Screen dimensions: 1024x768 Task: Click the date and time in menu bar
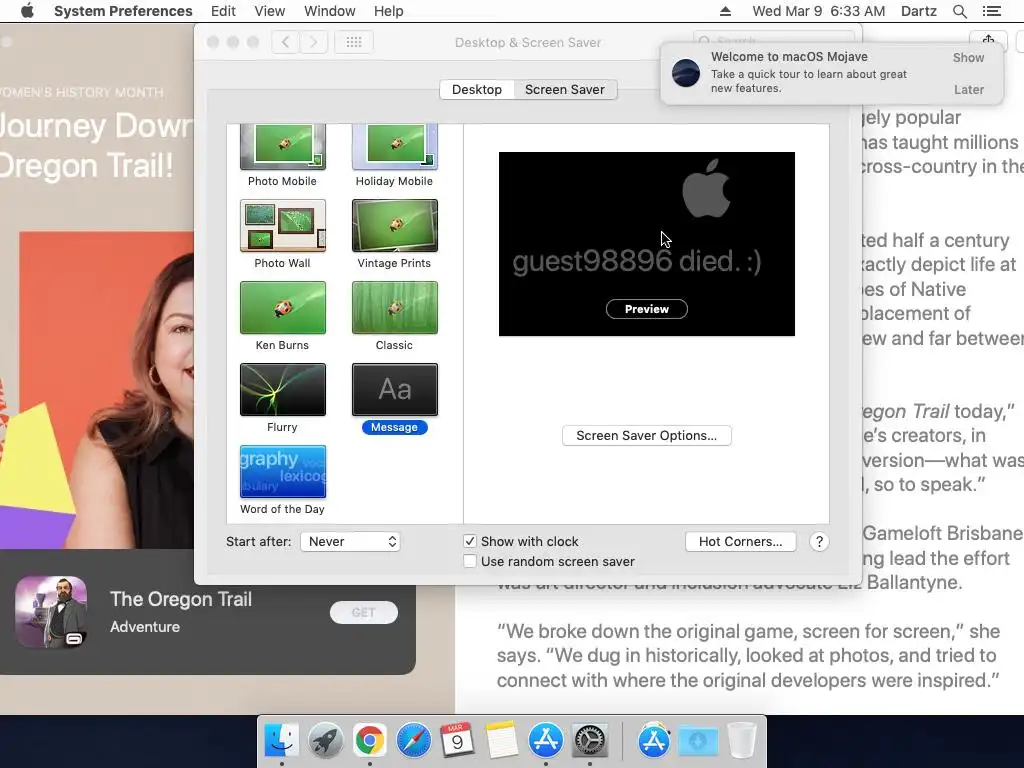(819, 11)
